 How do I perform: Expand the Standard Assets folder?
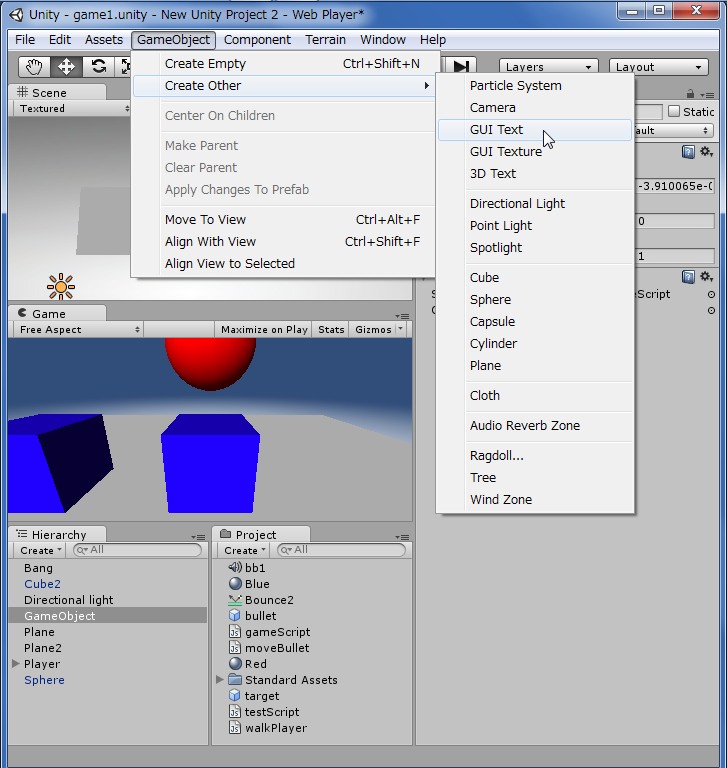click(x=220, y=680)
